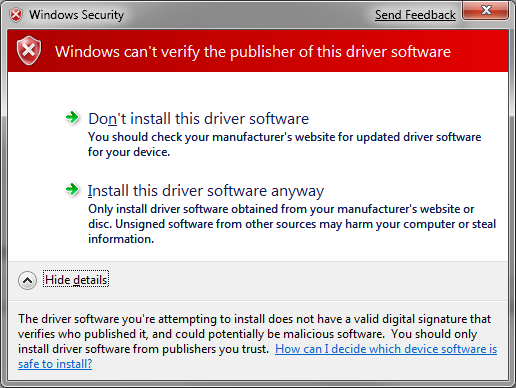Click green arrow beside Install anyway option

[72, 189]
